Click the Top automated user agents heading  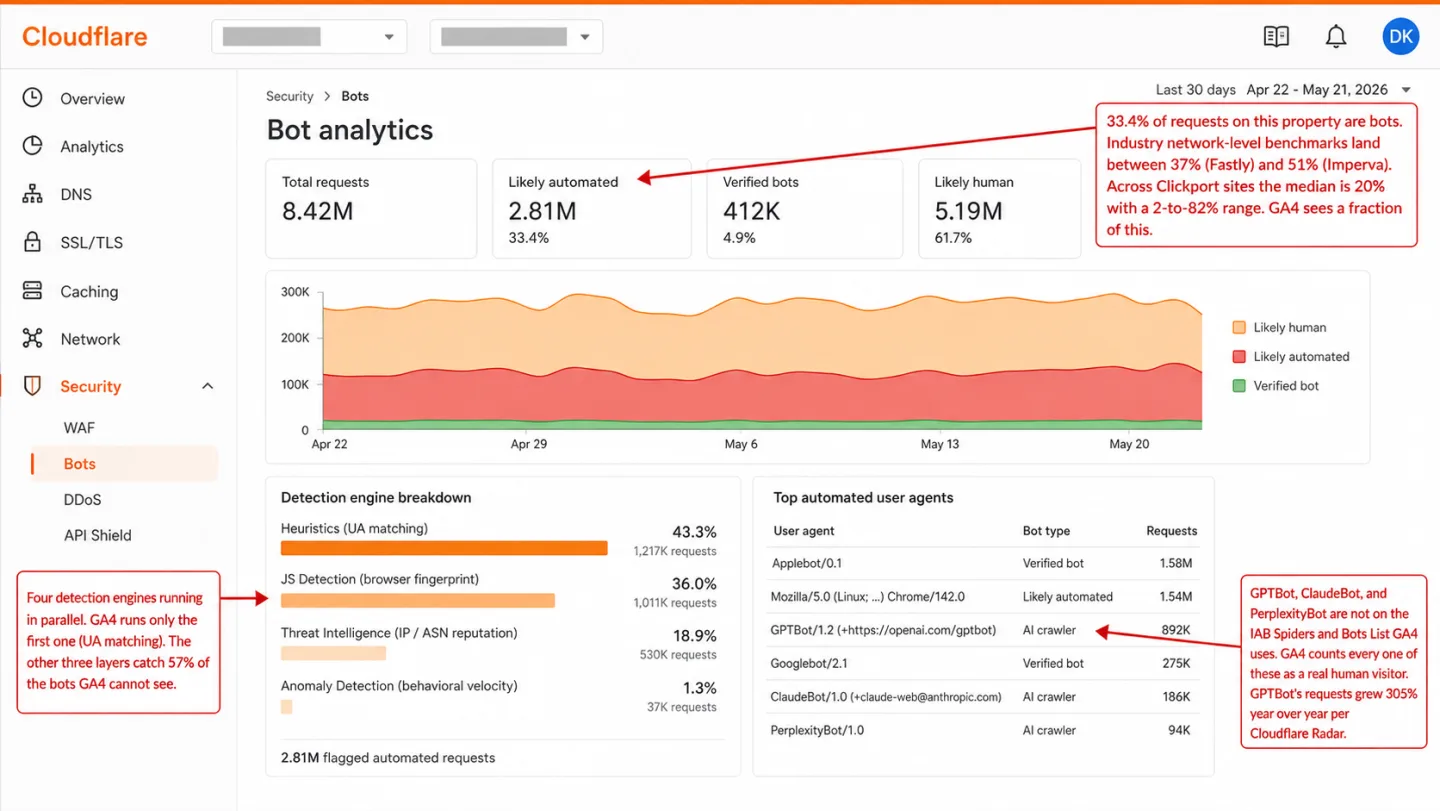click(864, 497)
